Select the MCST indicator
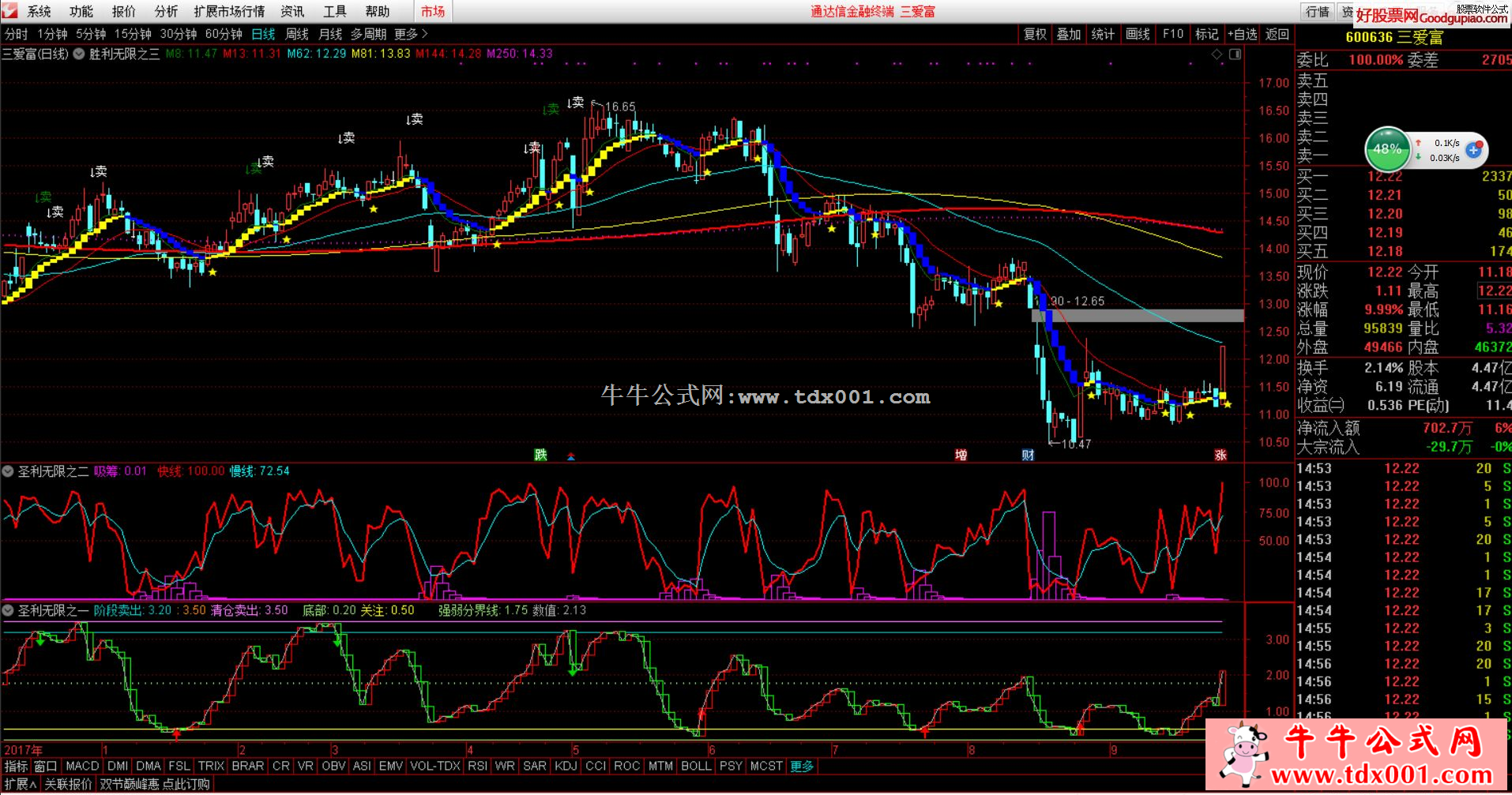 pyautogui.click(x=766, y=766)
